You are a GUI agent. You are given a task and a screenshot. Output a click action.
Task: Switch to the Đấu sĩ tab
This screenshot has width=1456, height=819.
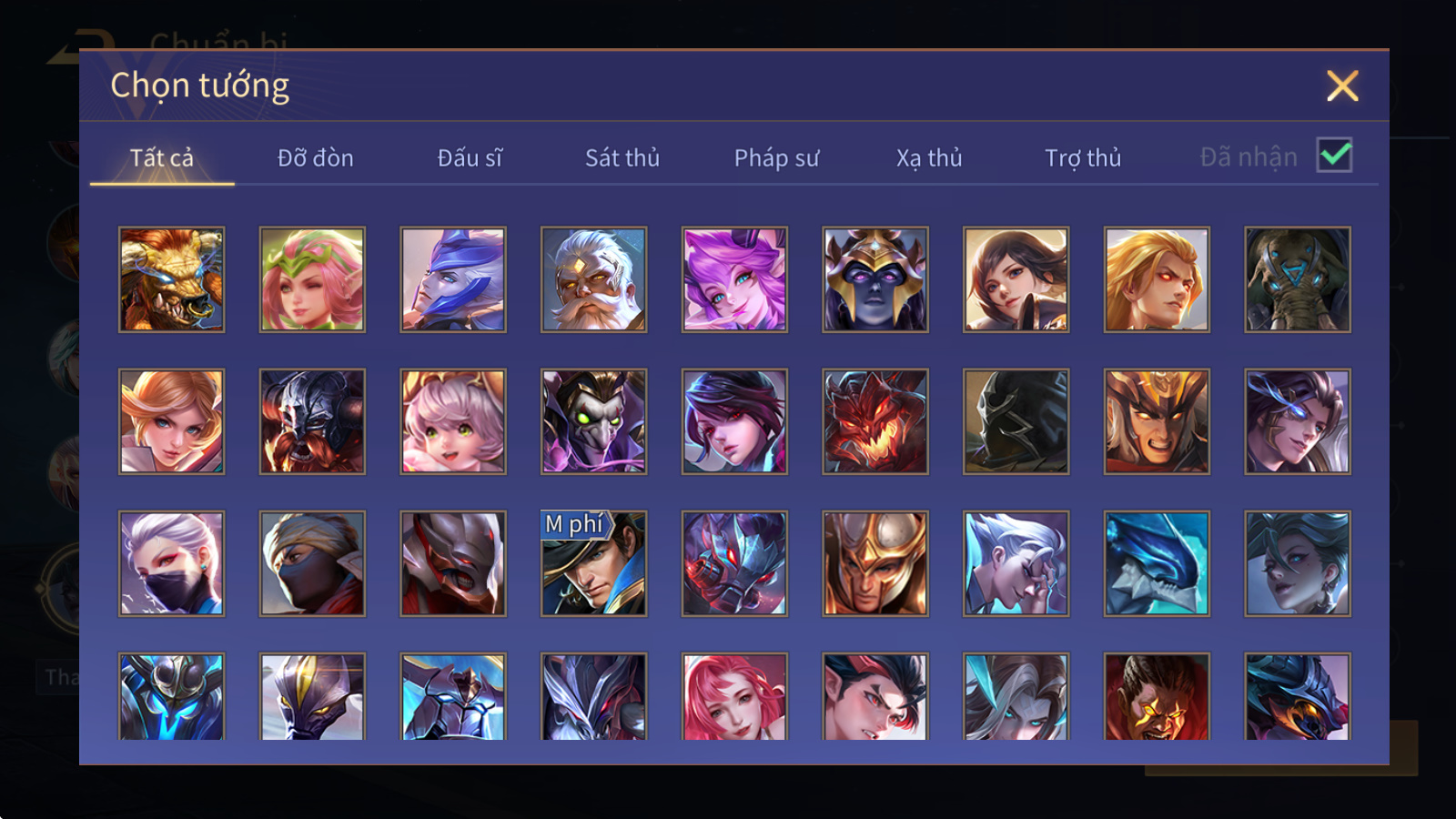coord(470,158)
